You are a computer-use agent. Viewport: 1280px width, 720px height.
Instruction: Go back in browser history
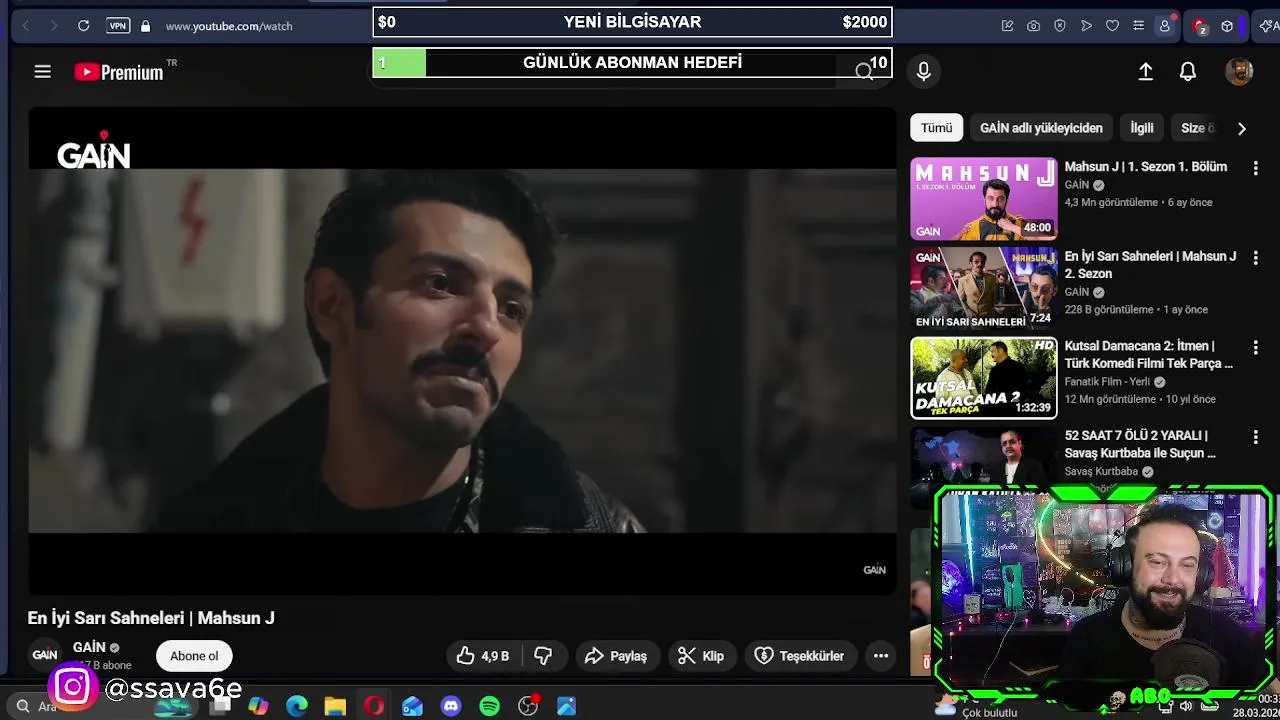pos(26,26)
